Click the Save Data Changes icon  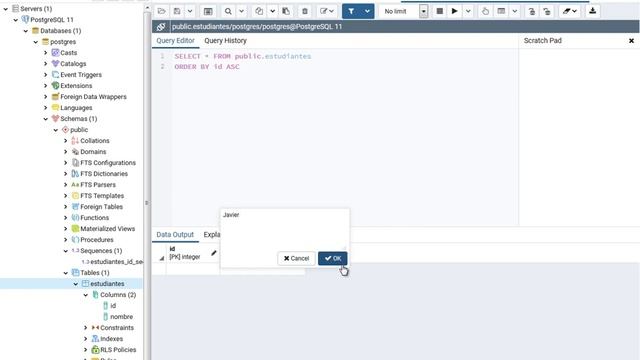coord(208,11)
